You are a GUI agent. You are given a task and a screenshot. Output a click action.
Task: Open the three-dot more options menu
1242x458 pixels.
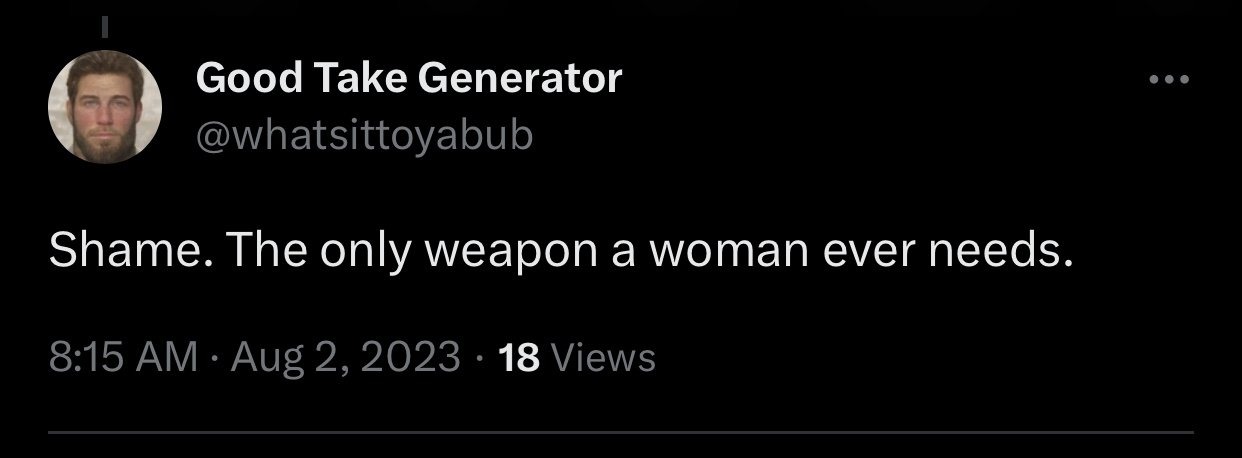(x=1168, y=79)
